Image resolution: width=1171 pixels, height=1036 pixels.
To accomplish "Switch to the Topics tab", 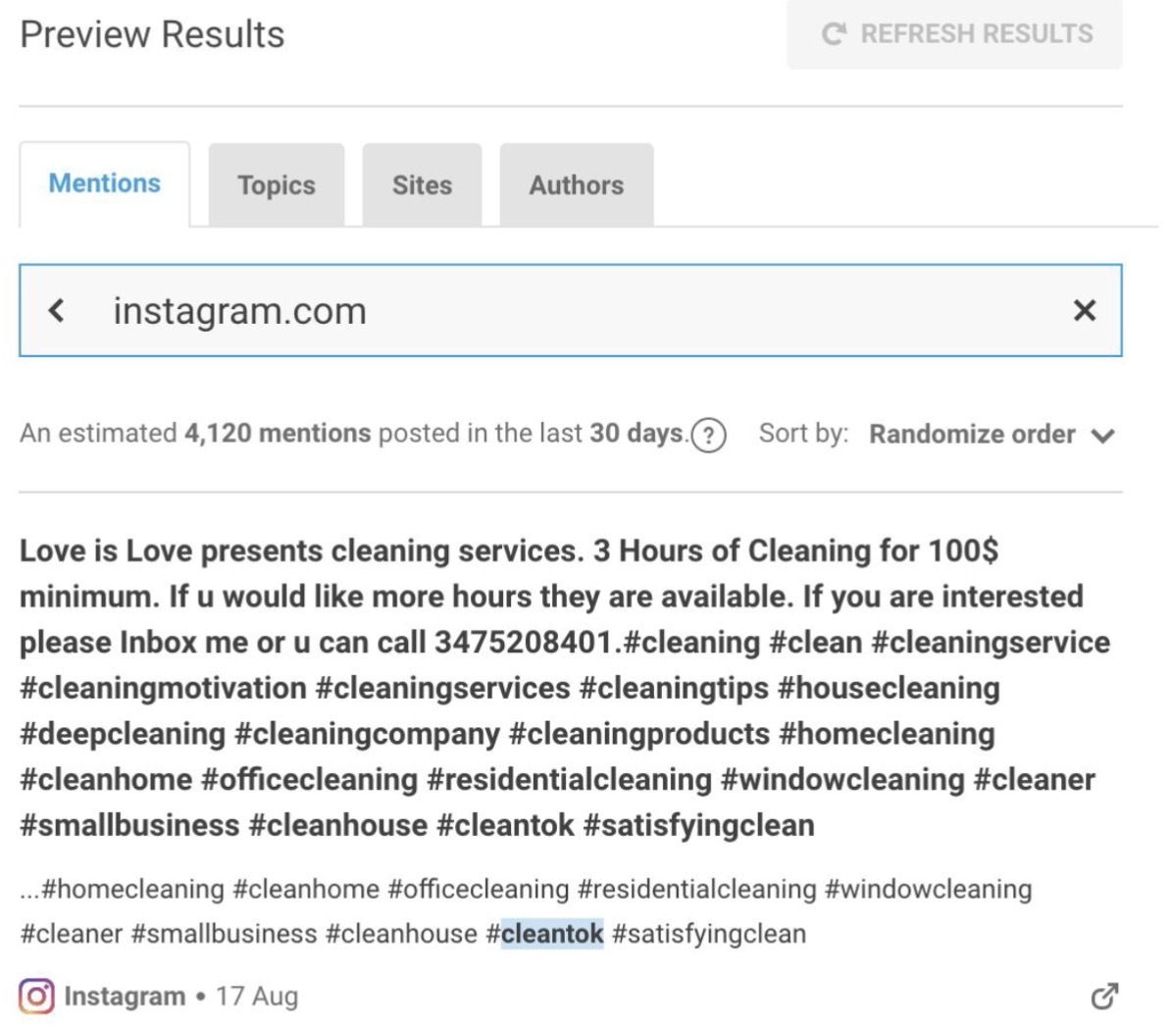I will click(x=277, y=185).
